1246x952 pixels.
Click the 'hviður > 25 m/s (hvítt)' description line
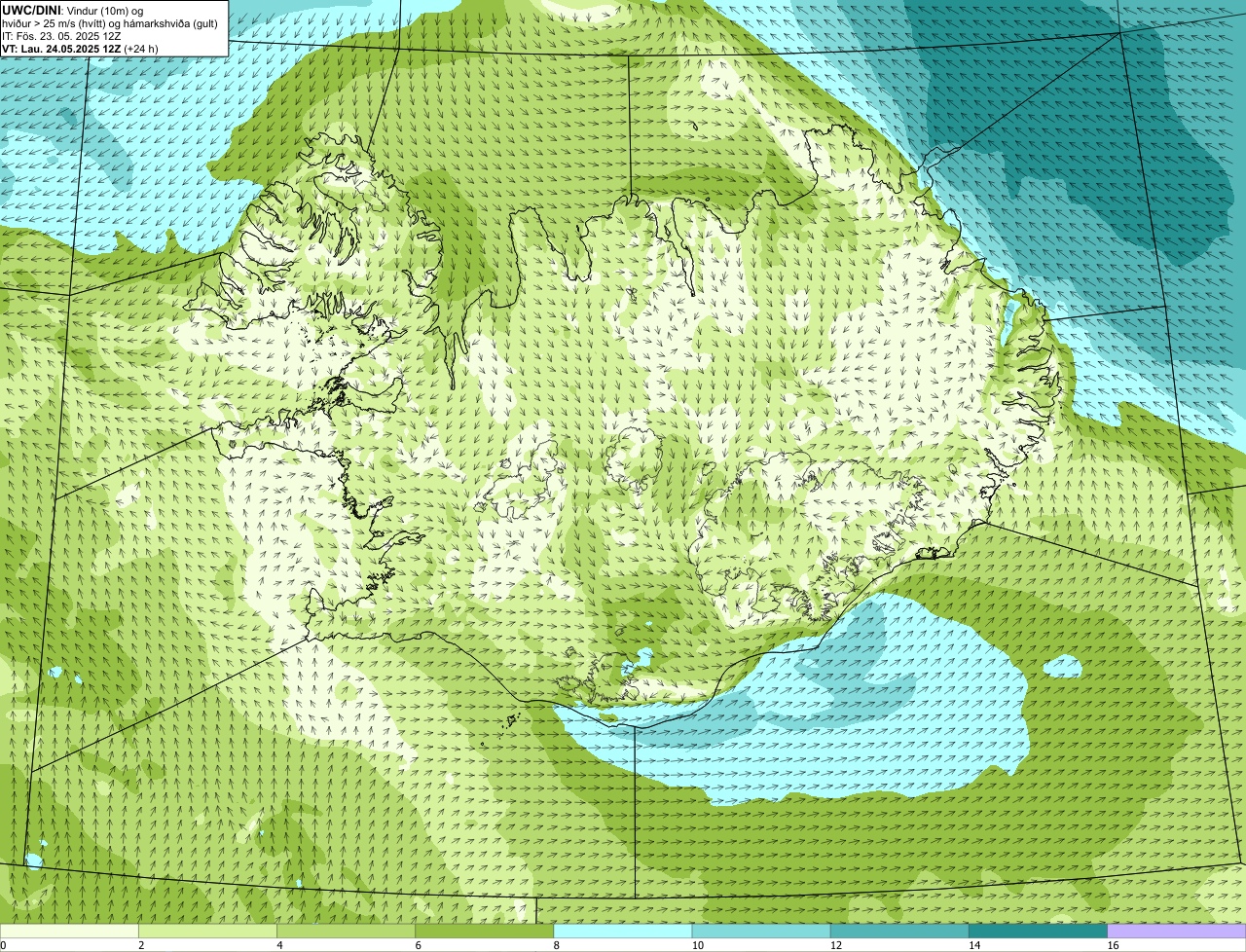coord(110,22)
